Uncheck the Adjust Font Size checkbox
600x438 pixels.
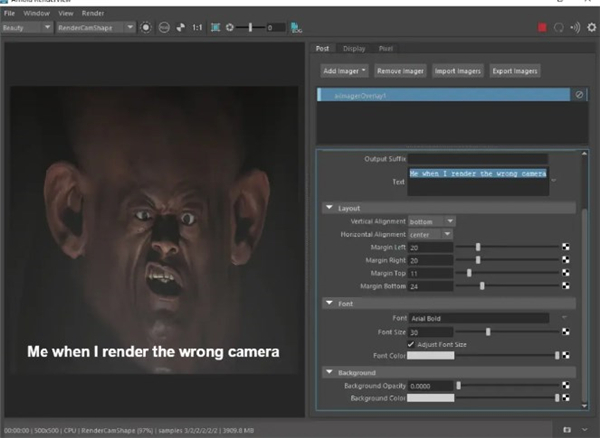[x=412, y=344]
